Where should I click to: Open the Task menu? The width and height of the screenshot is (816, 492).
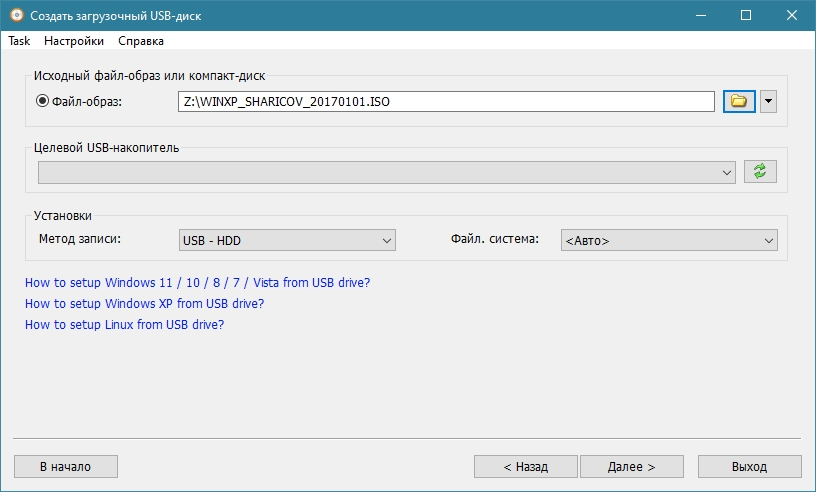coord(19,41)
